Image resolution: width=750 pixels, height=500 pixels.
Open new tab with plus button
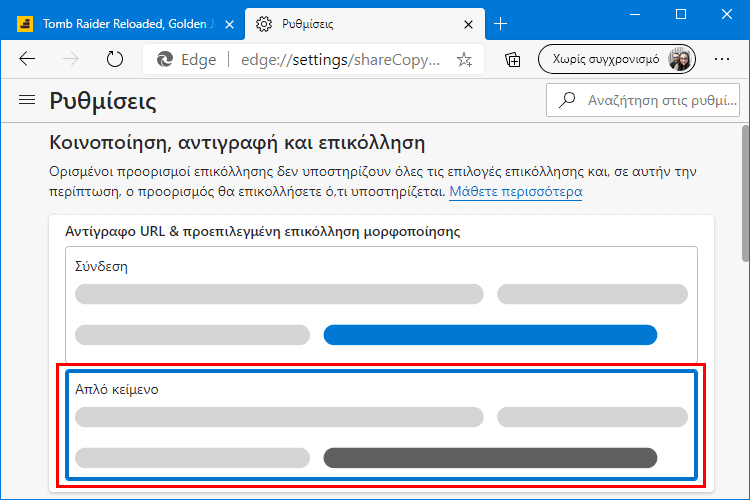[500, 23]
